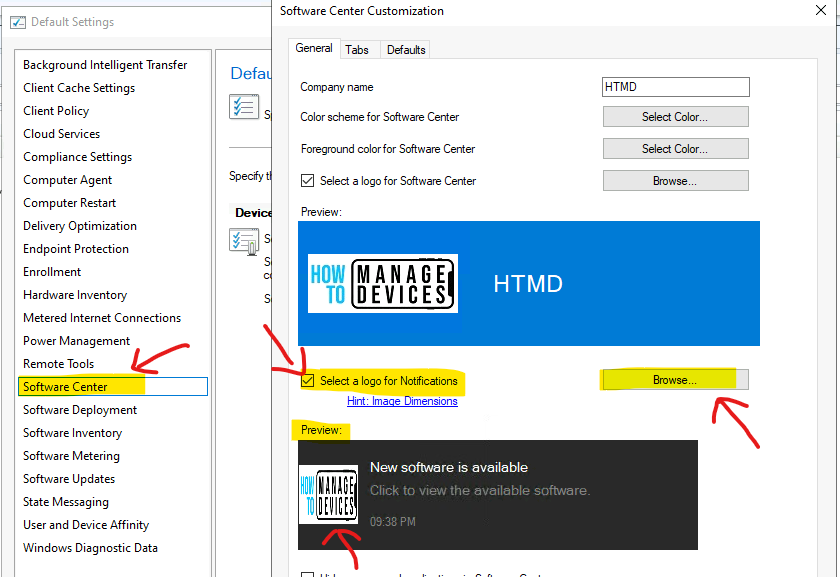Click the HTMD text in banner preview
Viewport: 840px width, 577px height.
(x=528, y=284)
